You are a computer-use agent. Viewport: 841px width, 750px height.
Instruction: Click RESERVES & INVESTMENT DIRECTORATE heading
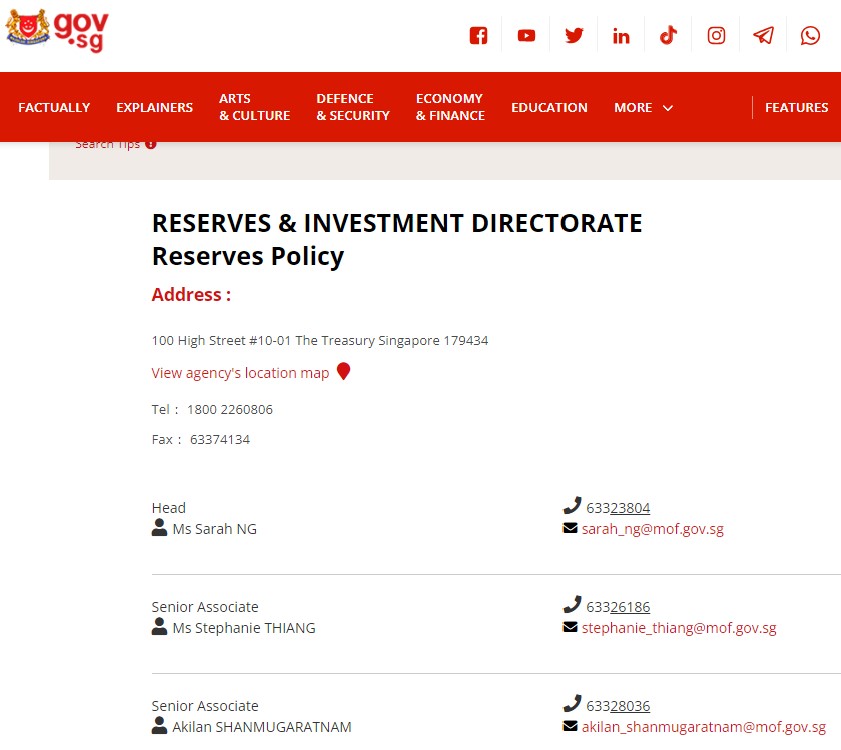[397, 223]
